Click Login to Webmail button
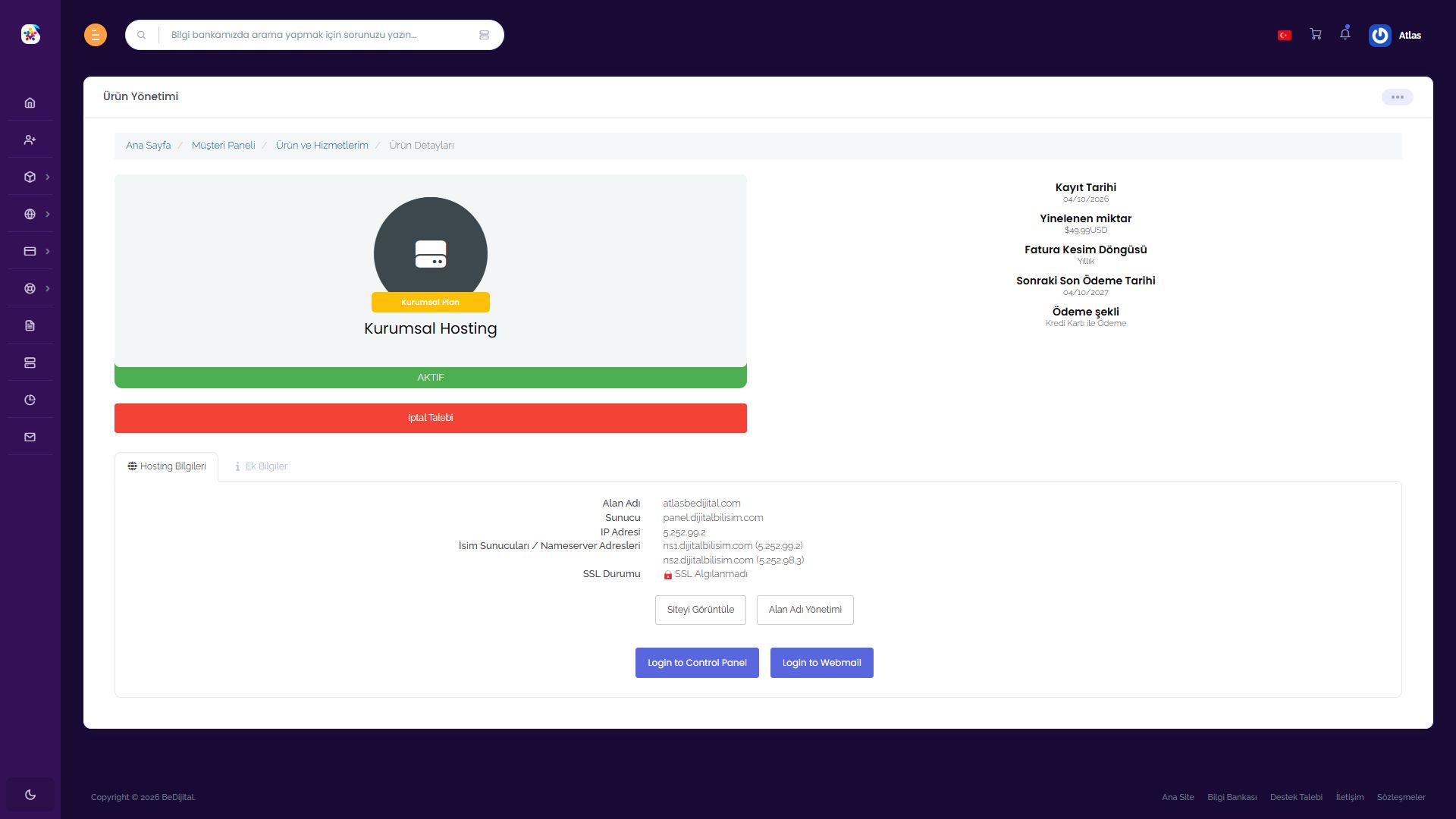 (822, 663)
